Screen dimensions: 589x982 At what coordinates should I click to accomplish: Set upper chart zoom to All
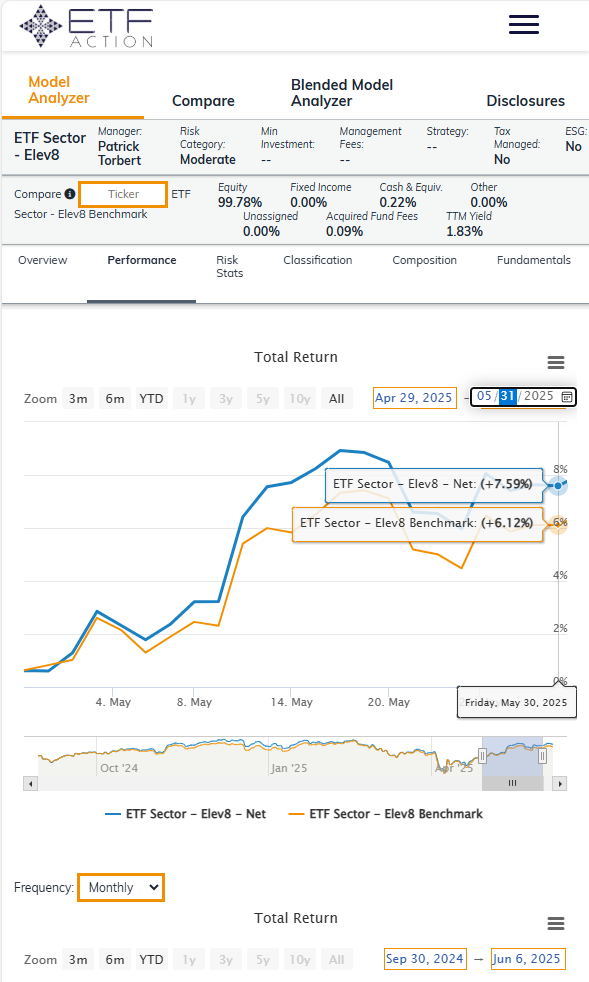(336, 398)
